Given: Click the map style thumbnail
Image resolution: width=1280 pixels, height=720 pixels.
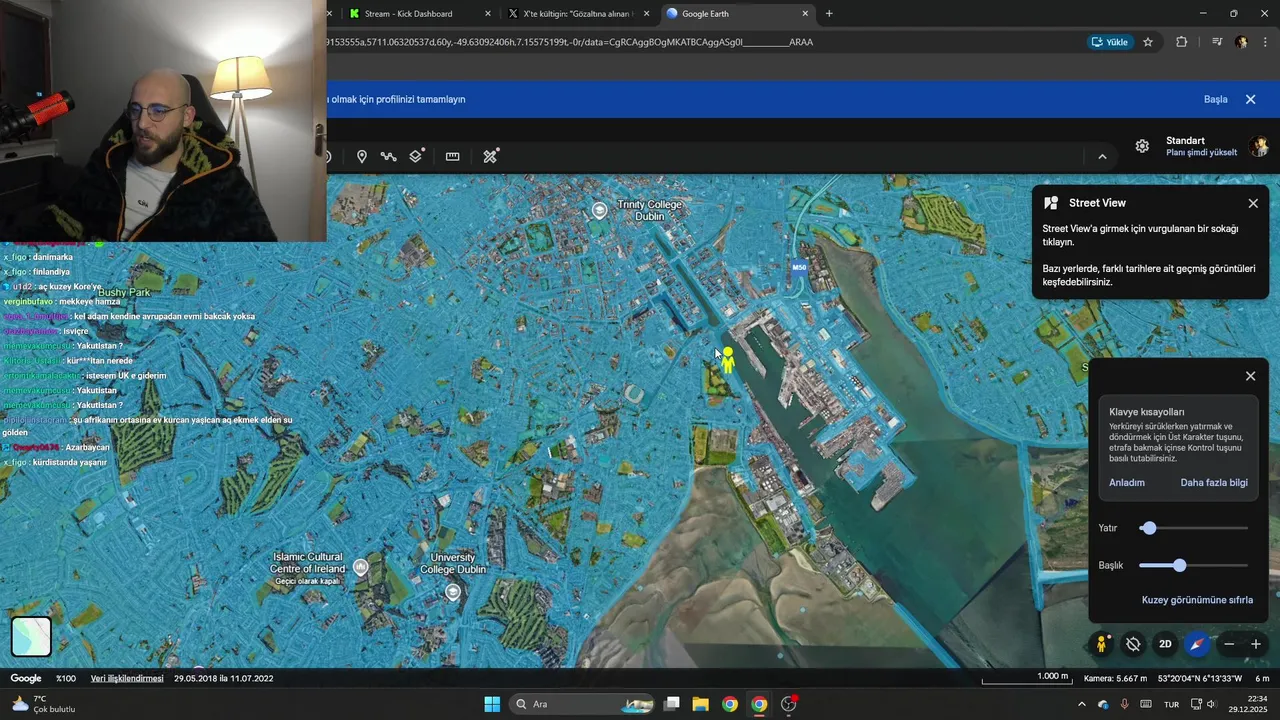Looking at the screenshot, I should [31, 636].
